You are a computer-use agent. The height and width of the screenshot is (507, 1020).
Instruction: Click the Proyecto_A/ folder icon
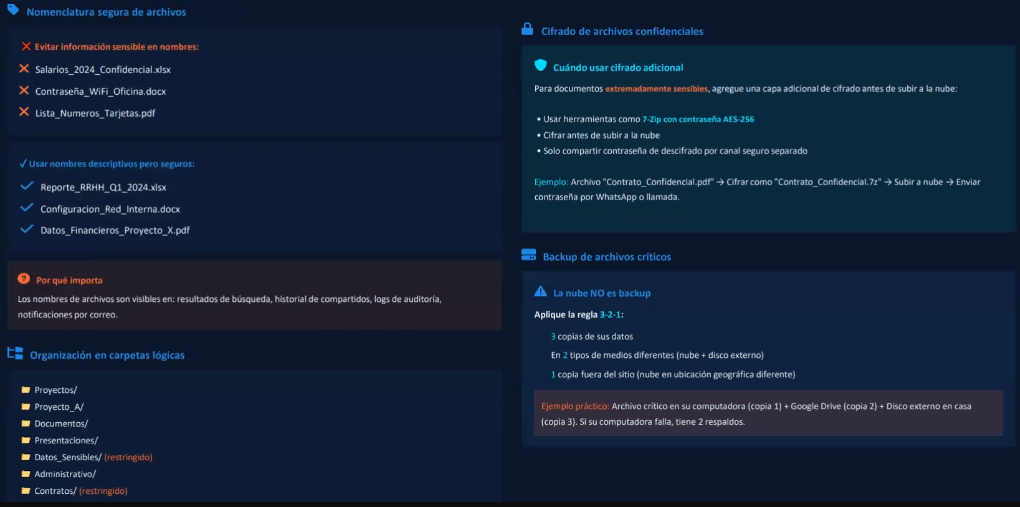point(26,407)
